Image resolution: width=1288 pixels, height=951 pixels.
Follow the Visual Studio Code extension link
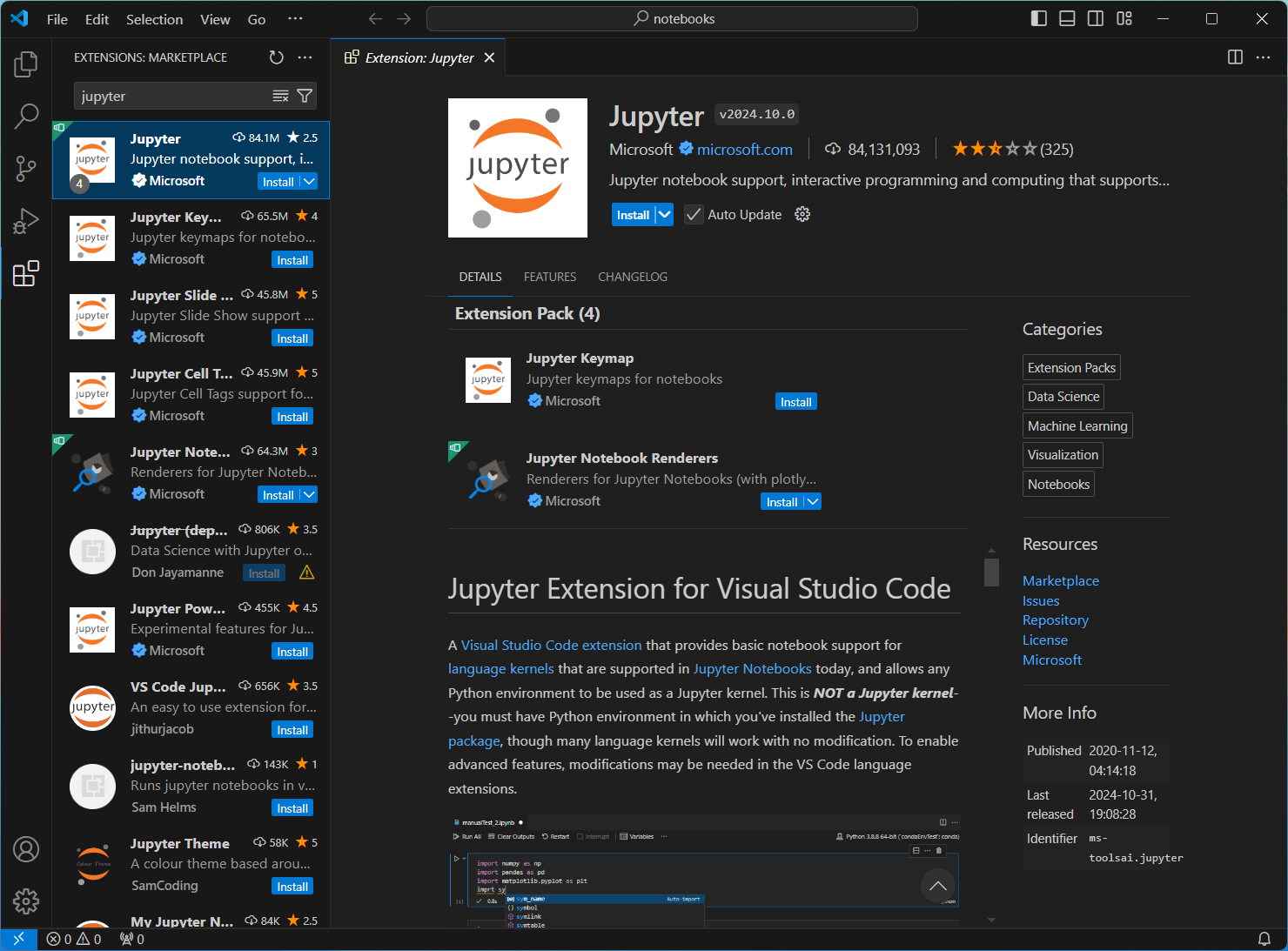point(552,646)
